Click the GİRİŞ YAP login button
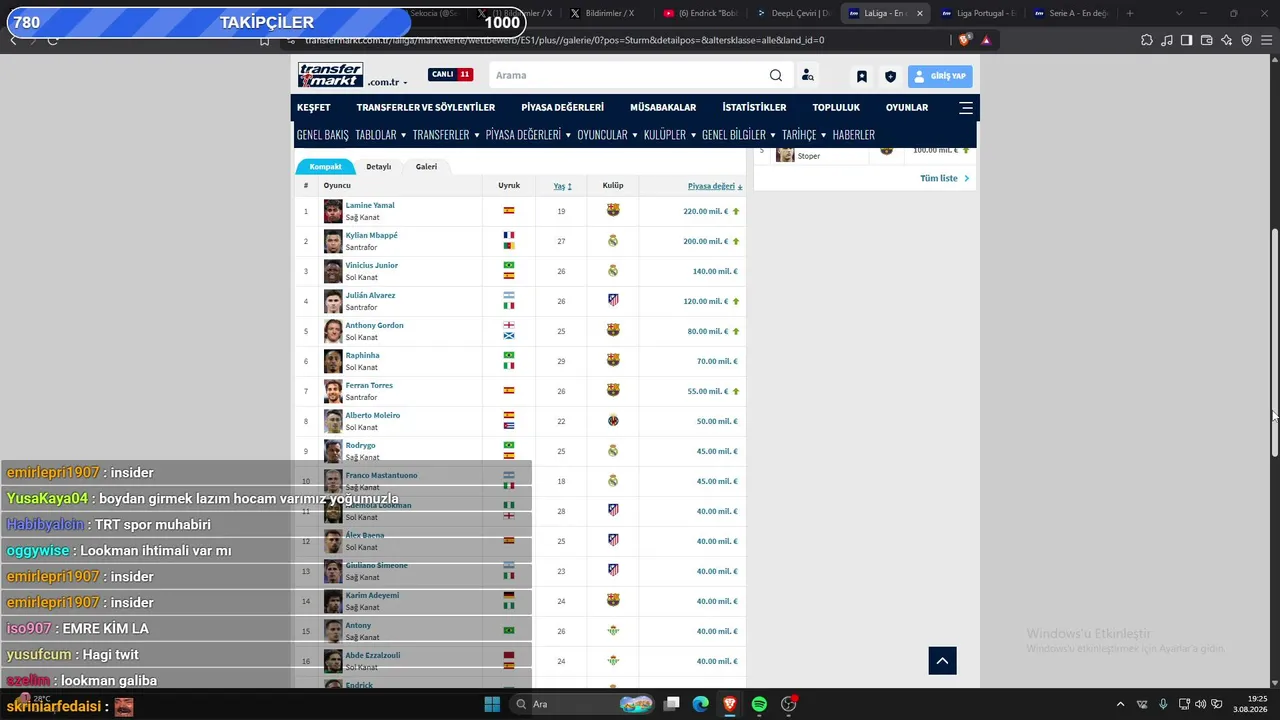 coord(940,76)
